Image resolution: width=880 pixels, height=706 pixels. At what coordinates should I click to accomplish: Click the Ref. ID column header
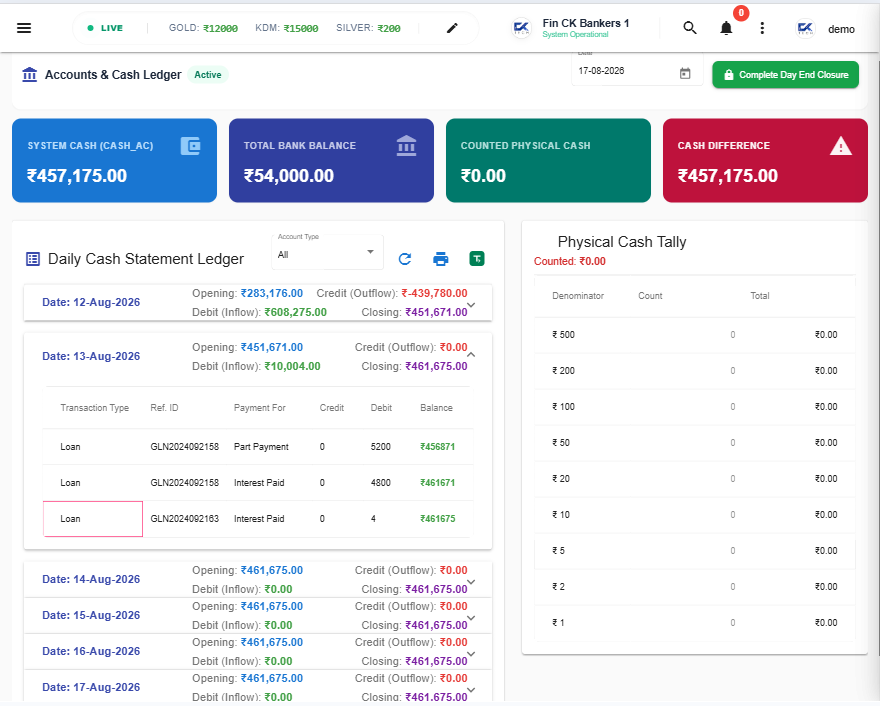click(x=164, y=408)
